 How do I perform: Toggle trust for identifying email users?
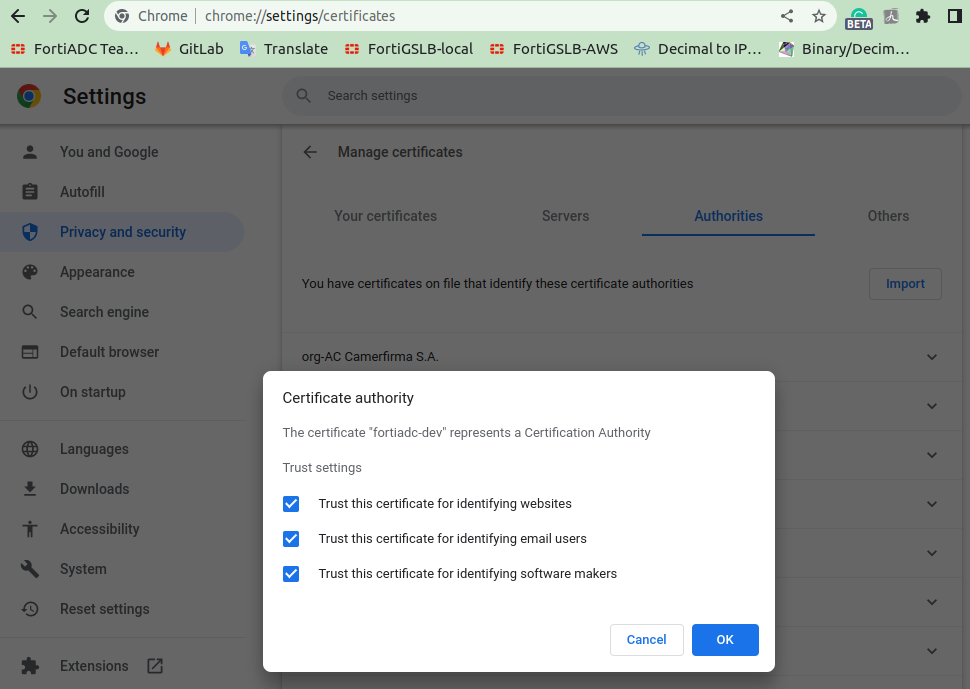[x=291, y=539]
